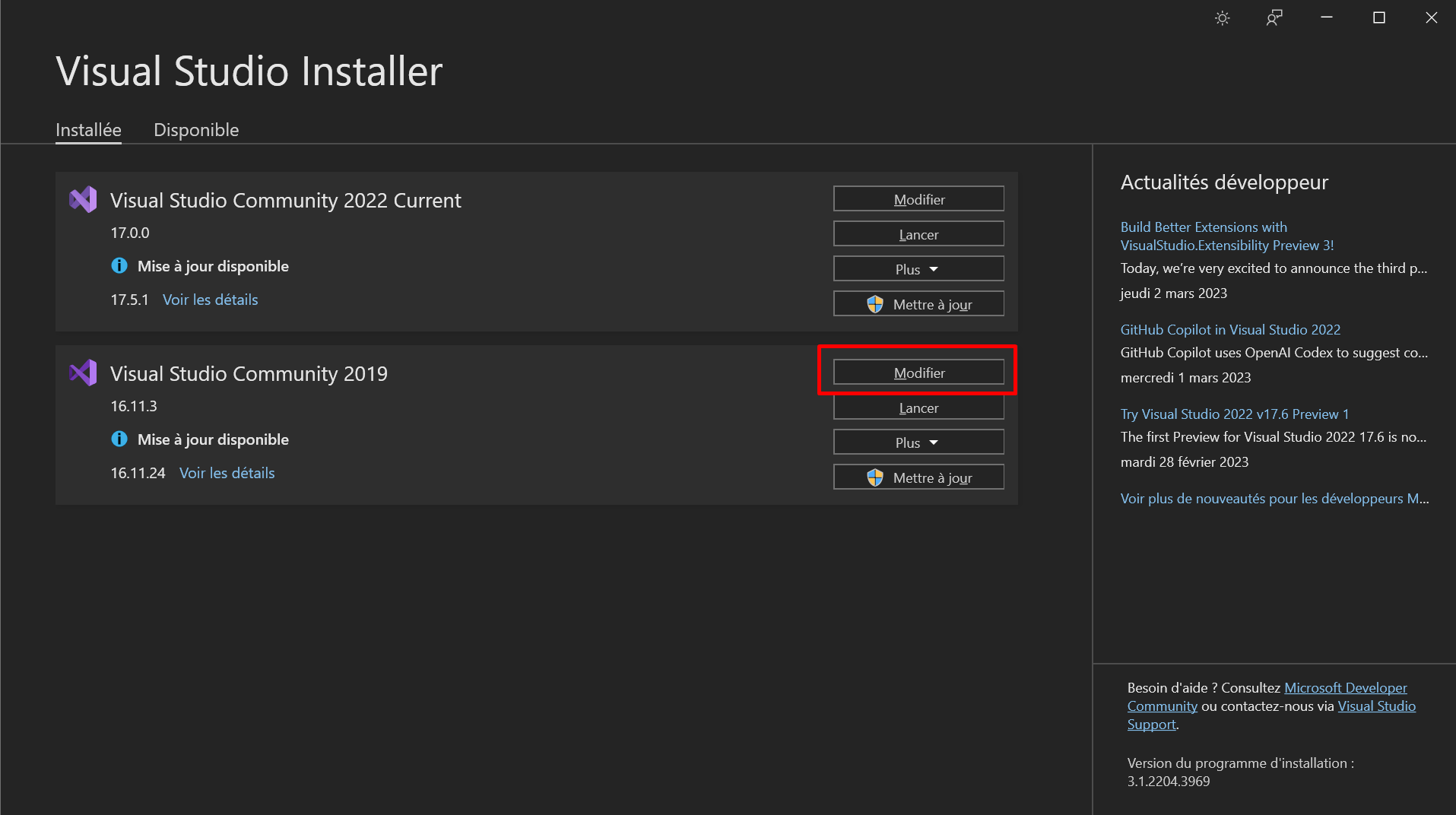The image size is (1456, 815).
Task: Expand the Plus dropdown for Visual Studio 2019
Action: (x=918, y=442)
